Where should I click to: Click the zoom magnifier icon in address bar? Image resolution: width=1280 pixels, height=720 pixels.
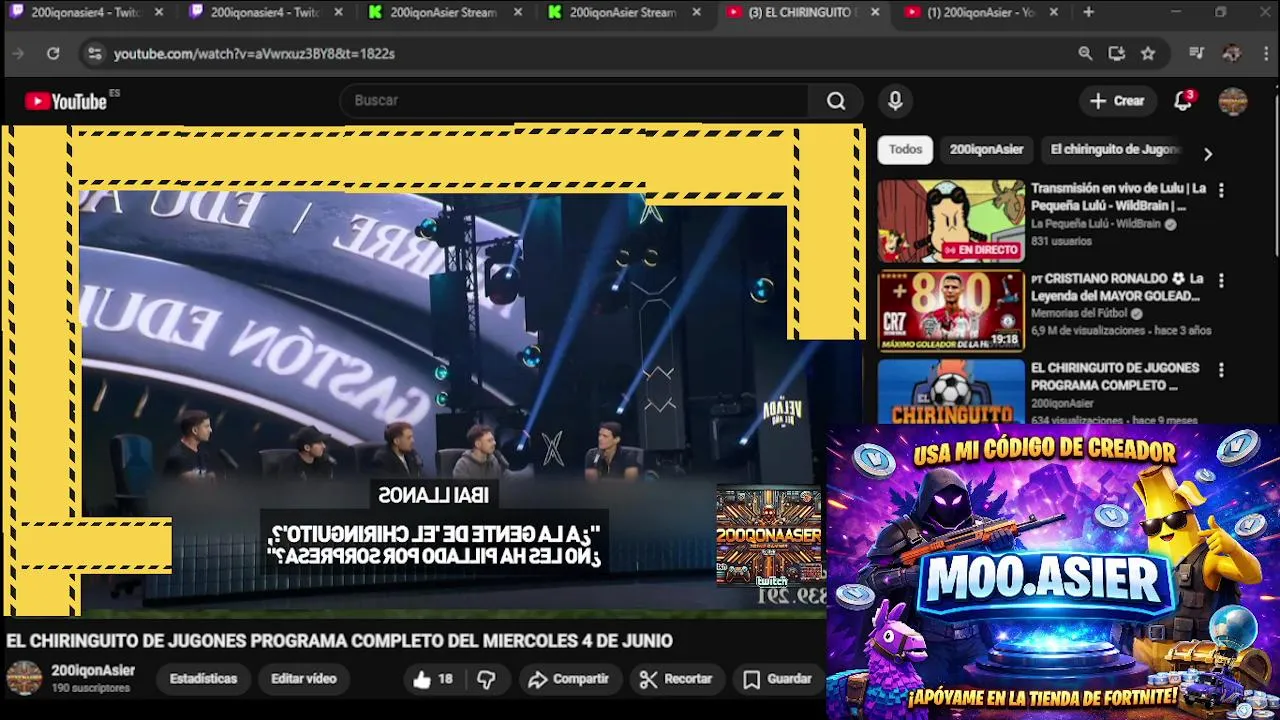coord(1085,53)
